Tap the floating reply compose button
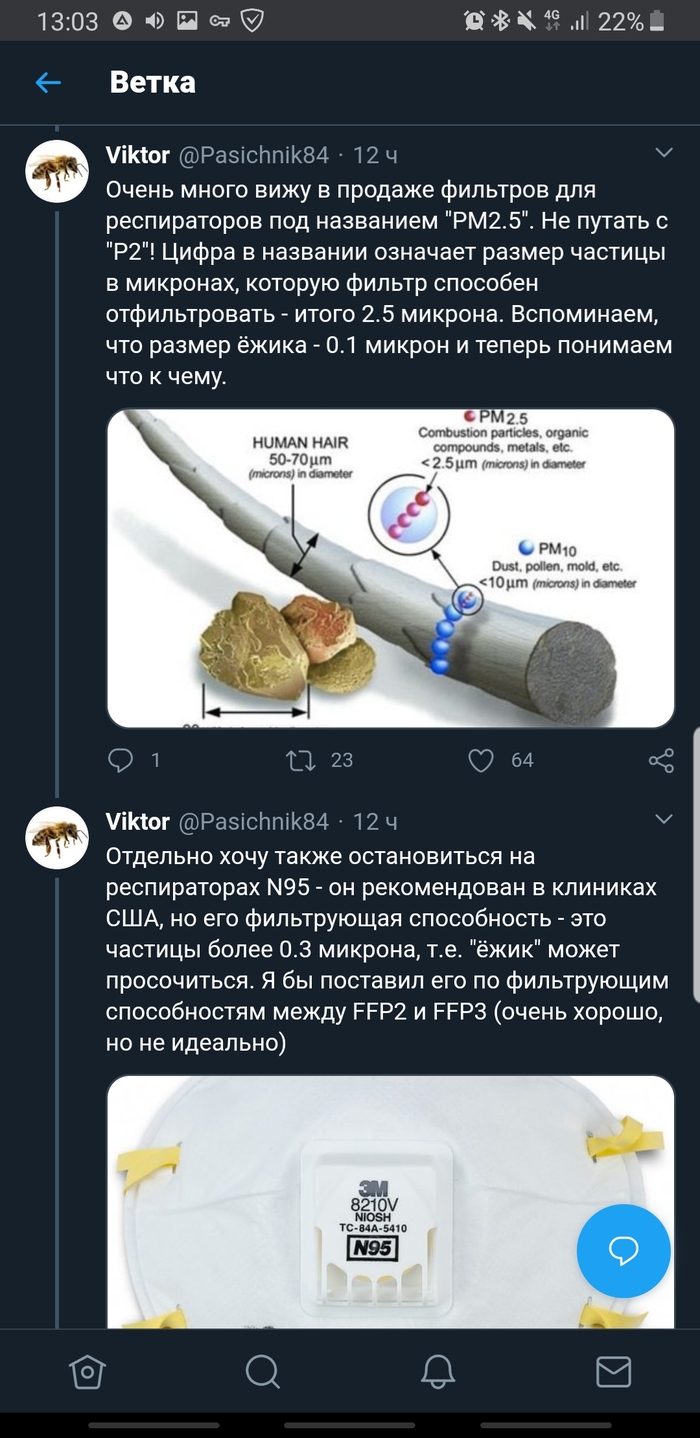 624,1251
